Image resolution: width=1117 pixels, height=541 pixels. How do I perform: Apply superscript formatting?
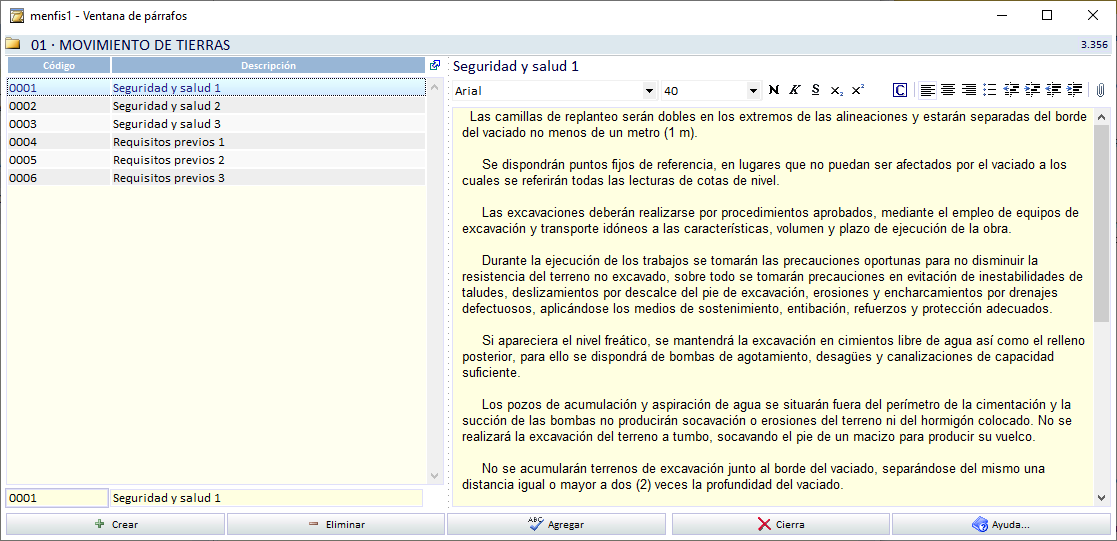coord(858,90)
